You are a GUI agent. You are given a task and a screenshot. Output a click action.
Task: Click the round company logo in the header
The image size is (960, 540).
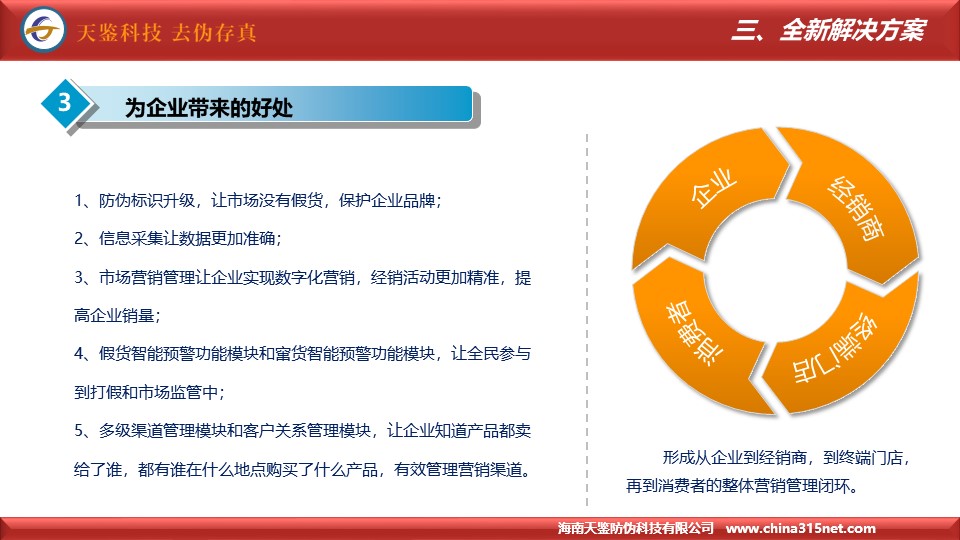[x=43, y=29]
